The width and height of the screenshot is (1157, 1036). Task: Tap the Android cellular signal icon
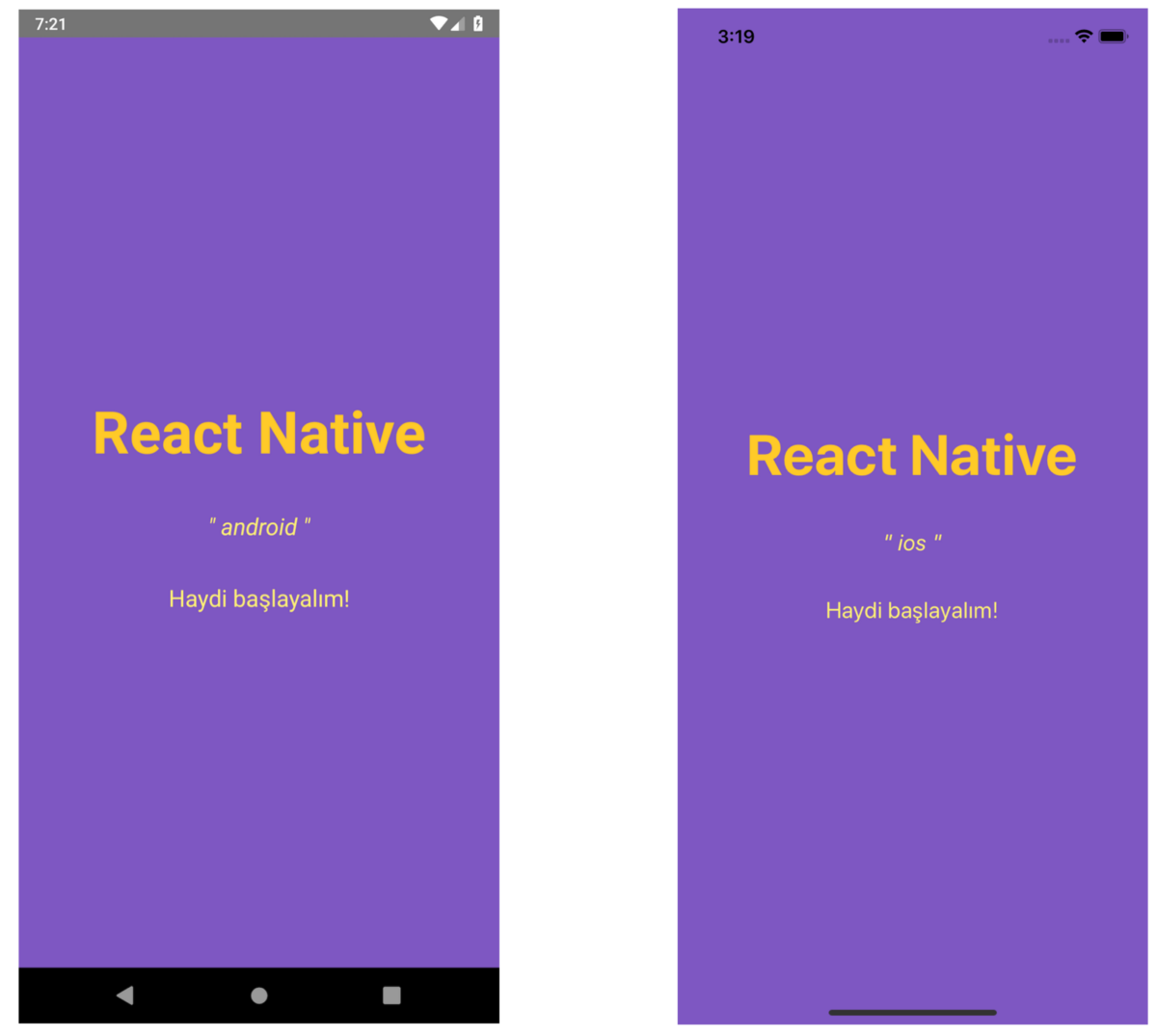[x=457, y=23]
